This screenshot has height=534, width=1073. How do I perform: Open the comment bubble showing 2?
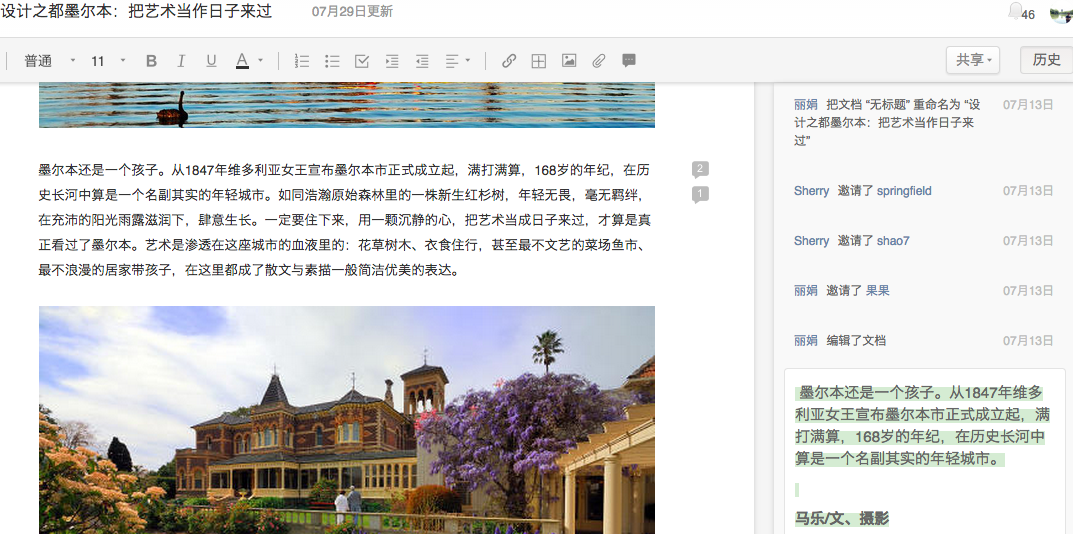point(699,169)
